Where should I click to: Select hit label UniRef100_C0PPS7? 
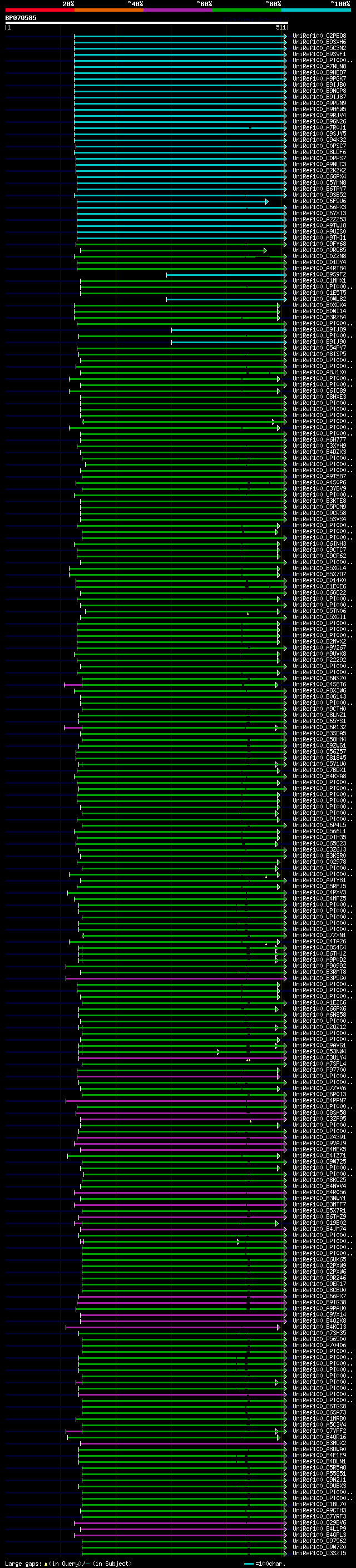tap(319, 159)
